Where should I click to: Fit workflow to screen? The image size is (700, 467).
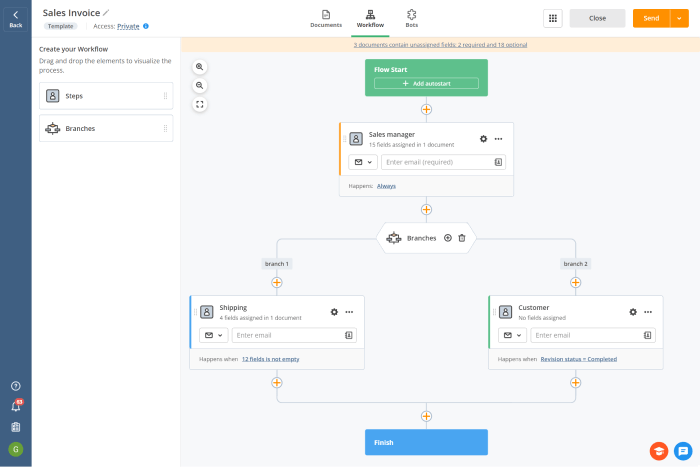click(x=200, y=104)
